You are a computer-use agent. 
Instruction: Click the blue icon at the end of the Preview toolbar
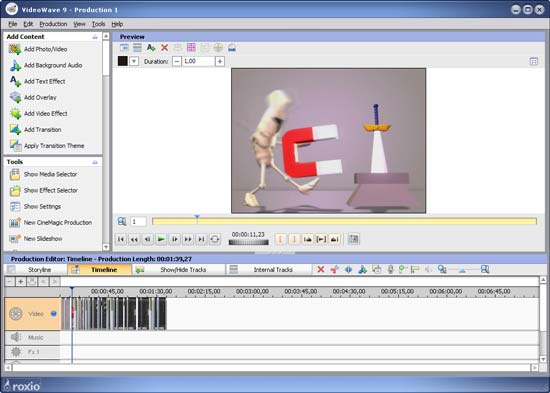click(232, 48)
